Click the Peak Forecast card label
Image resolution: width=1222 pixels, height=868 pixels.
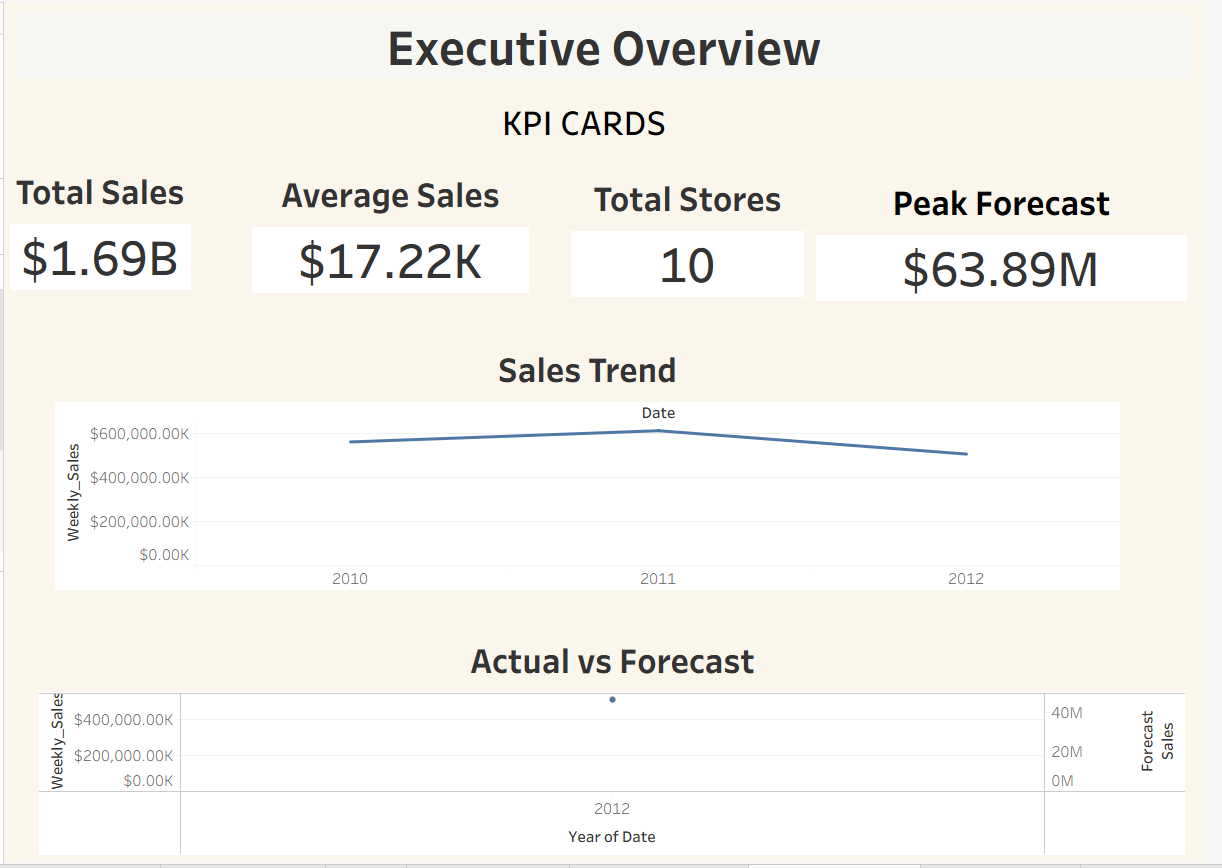click(1001, 203)
